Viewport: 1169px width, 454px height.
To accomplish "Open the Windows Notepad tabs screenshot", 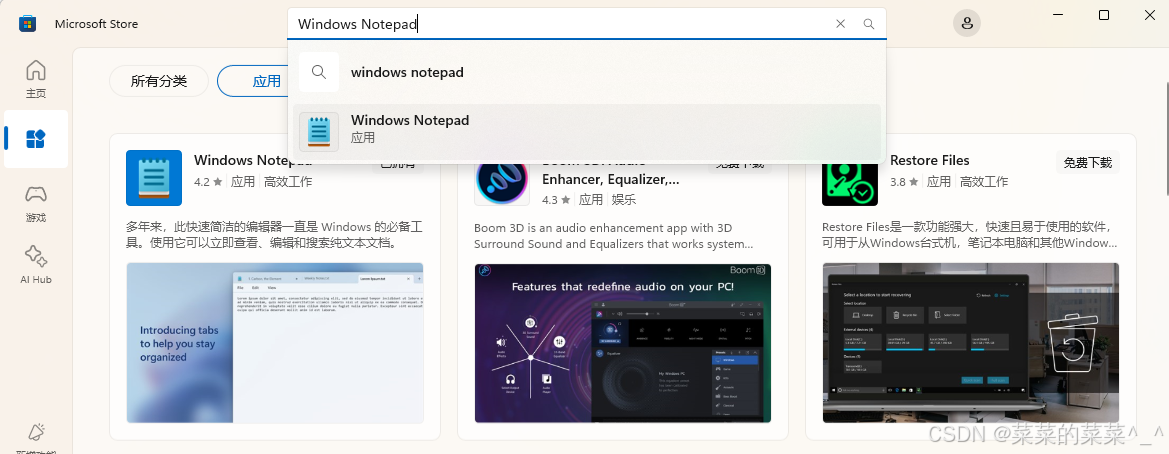I will click(x=275, y=343).
